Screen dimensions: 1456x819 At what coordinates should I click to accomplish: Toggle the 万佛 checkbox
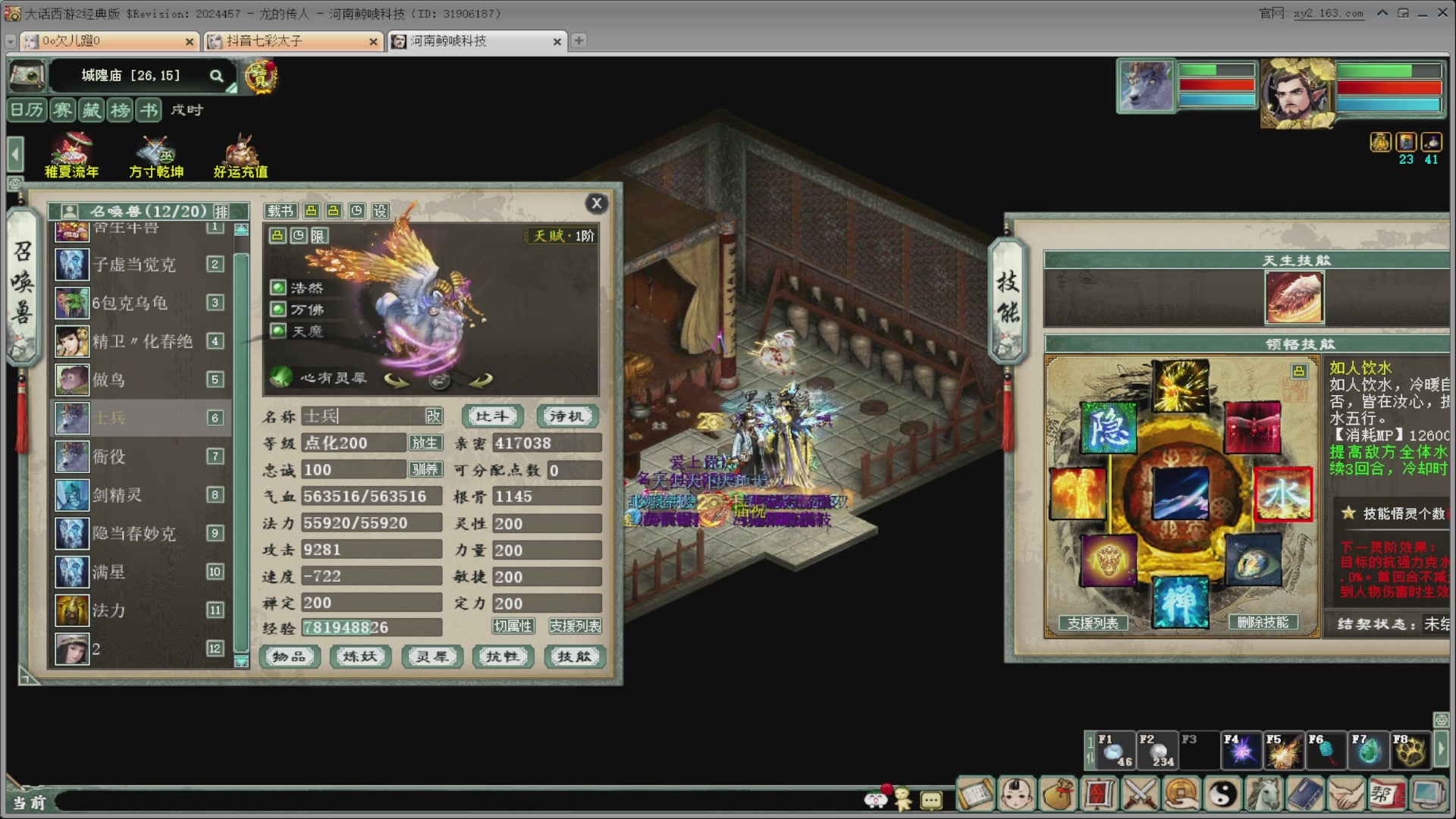278,309
